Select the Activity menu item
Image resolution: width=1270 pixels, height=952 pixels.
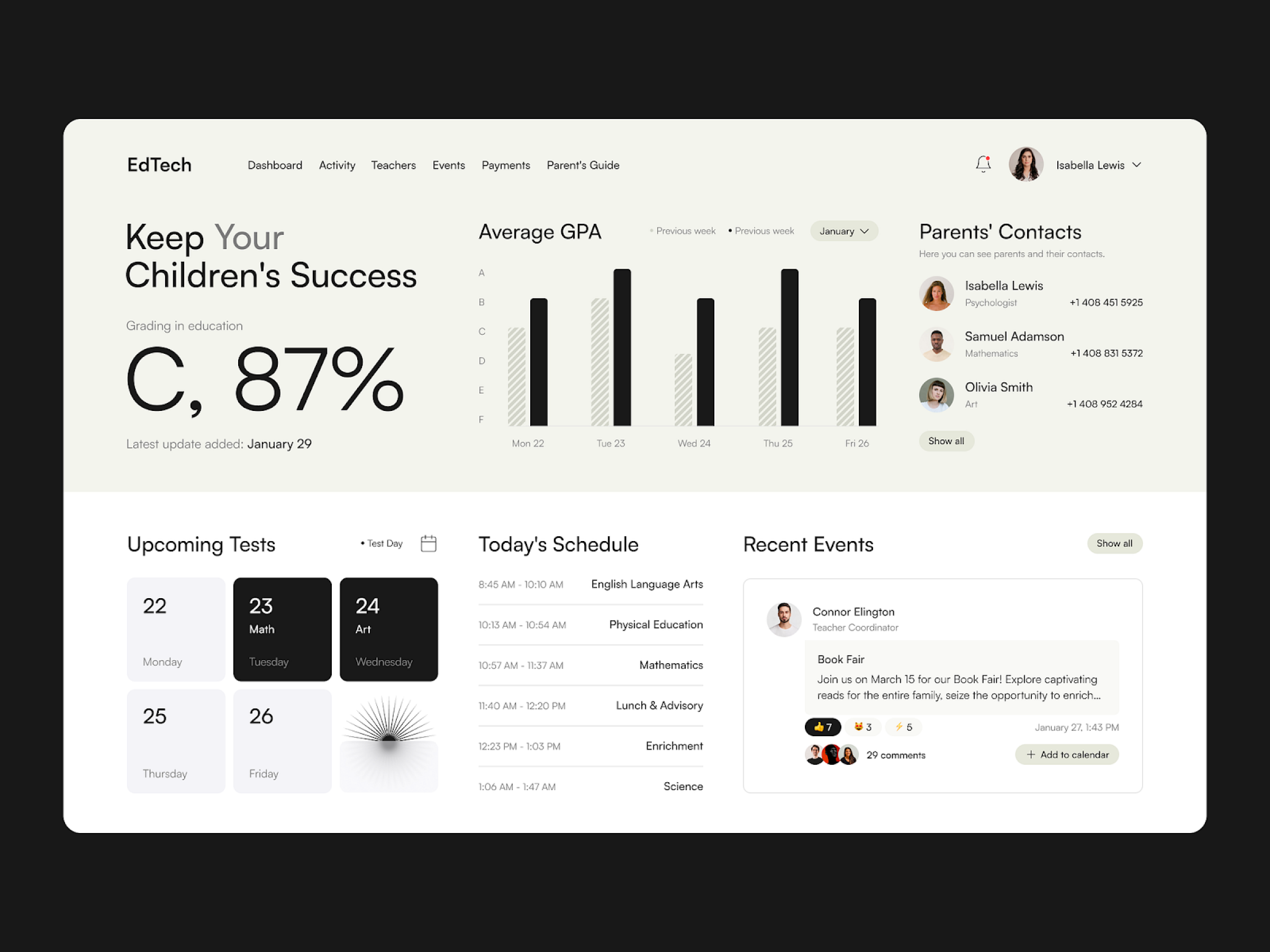pos(337,165)
